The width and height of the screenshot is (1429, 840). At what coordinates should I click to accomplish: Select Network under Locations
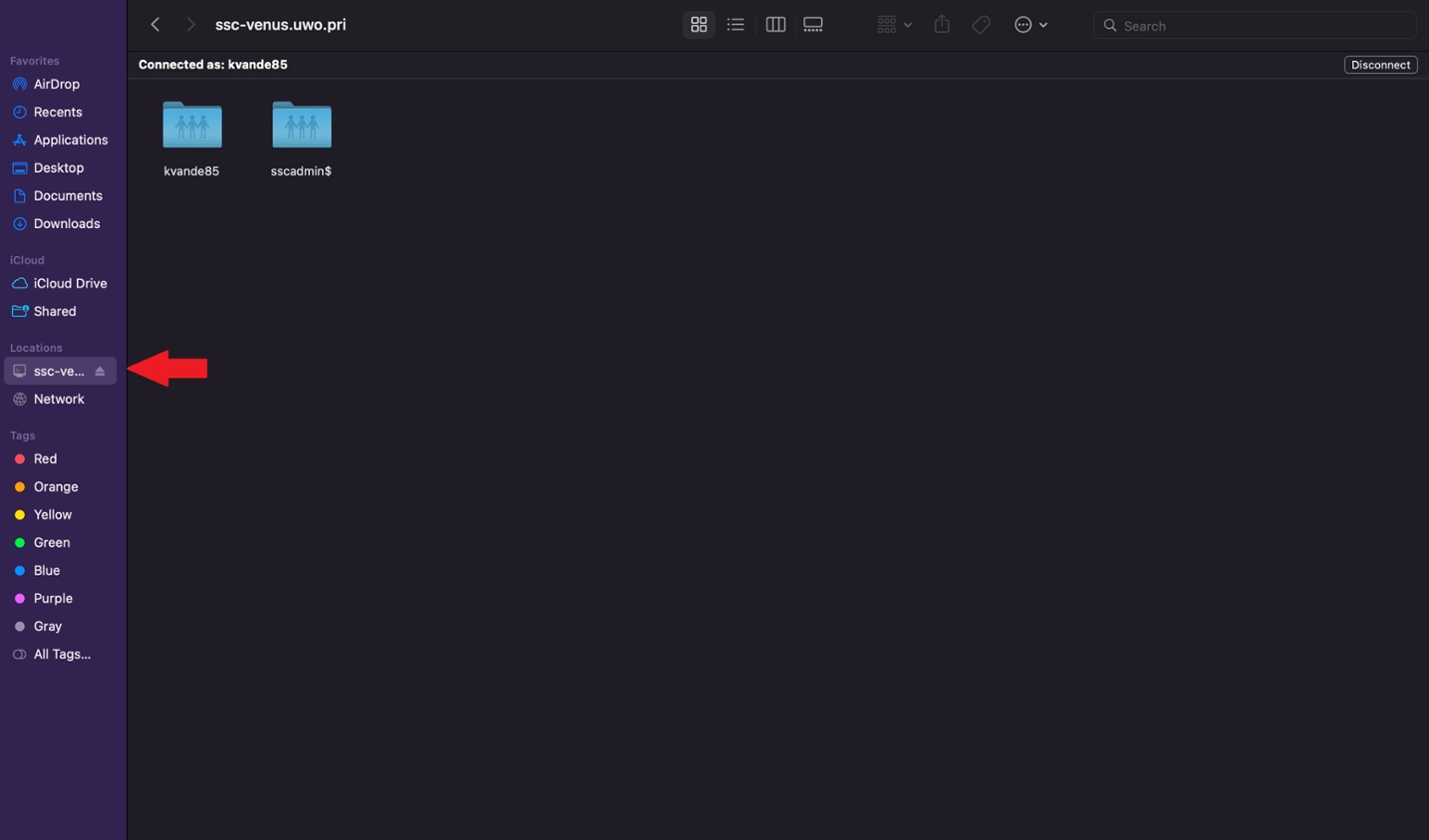point(59,399)
